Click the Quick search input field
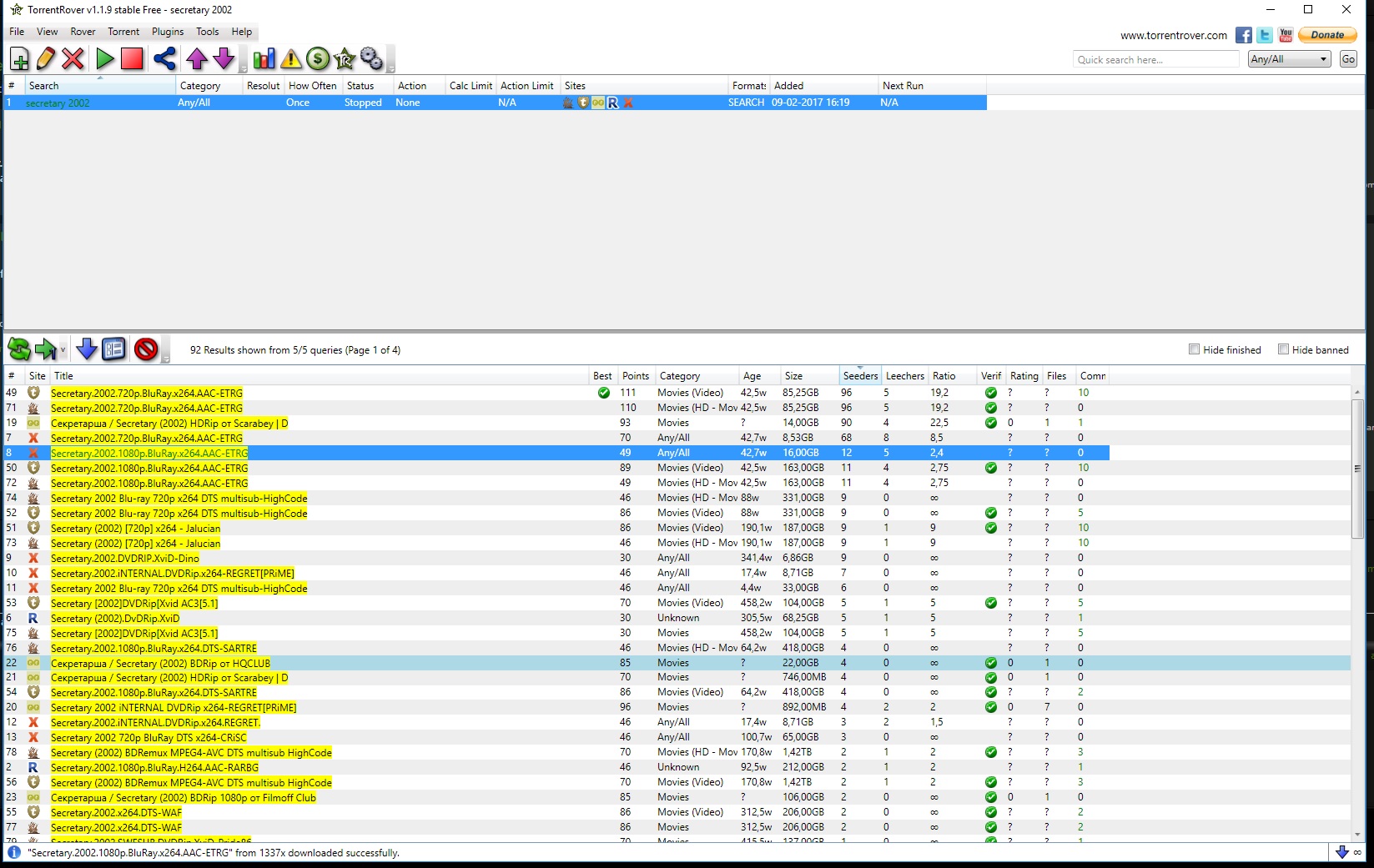 point(1155,59)
